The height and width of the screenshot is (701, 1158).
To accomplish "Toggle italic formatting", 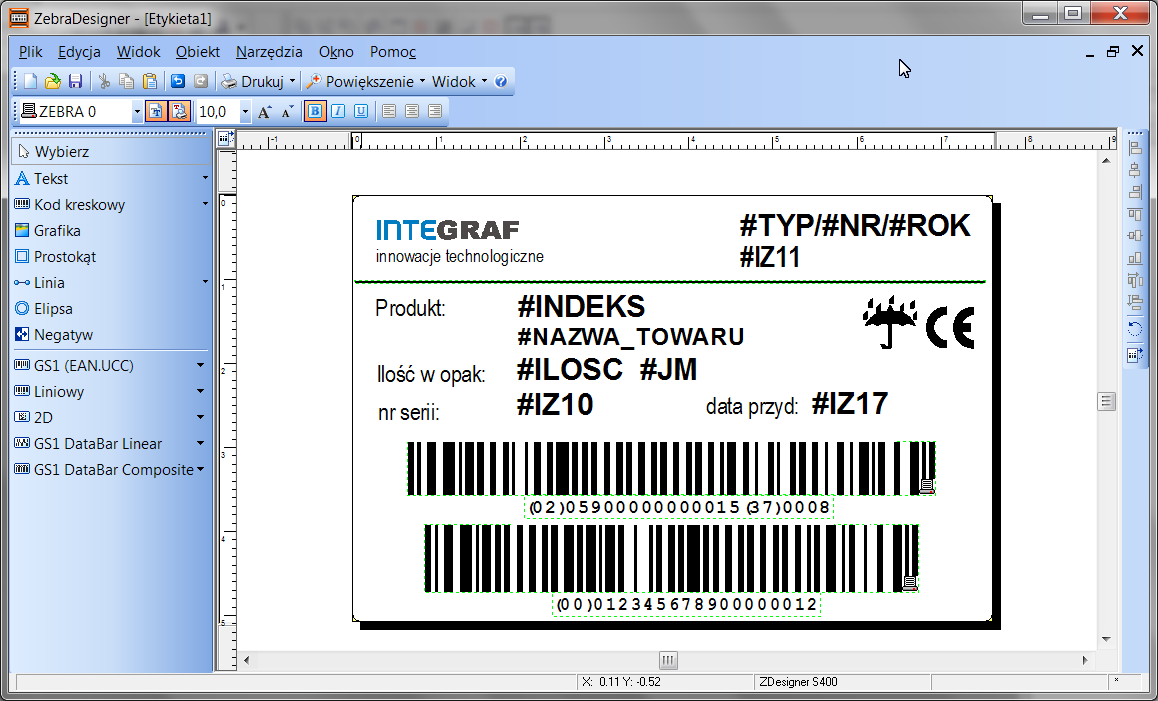I will pos(338,112).
